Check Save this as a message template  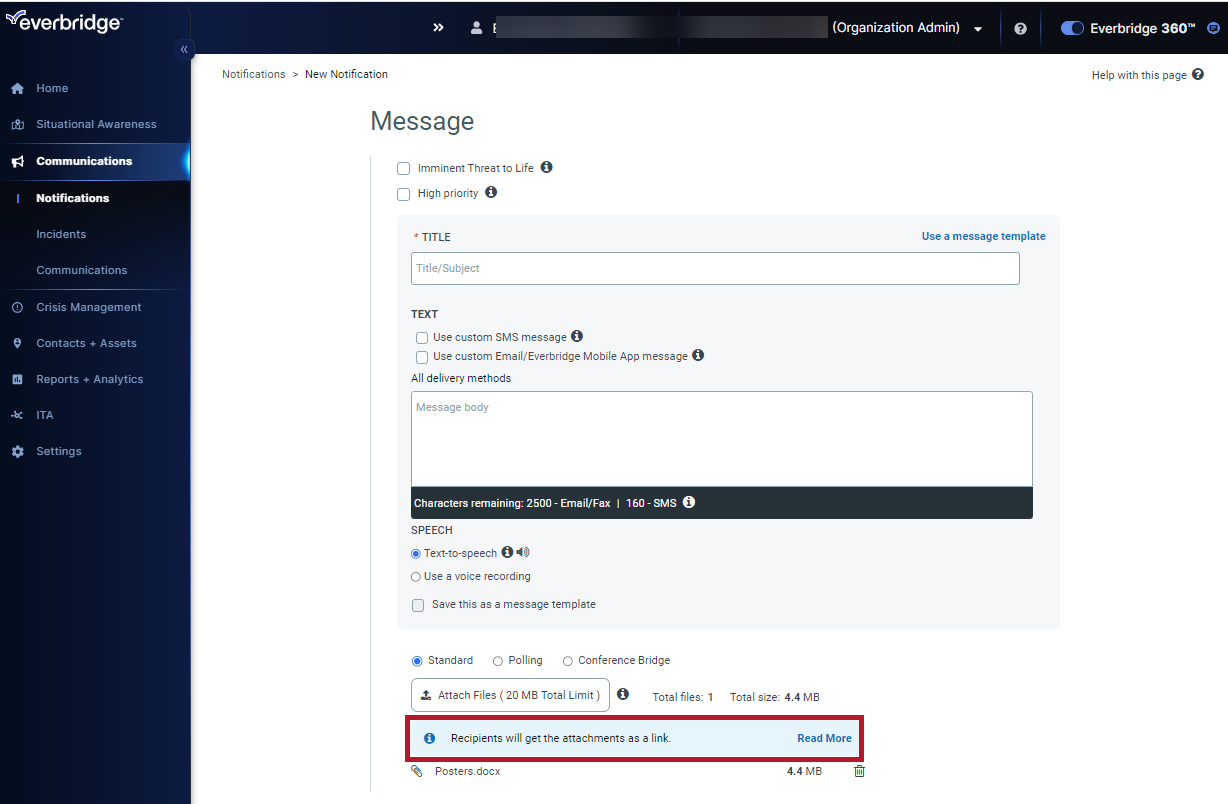coord(418,605)
